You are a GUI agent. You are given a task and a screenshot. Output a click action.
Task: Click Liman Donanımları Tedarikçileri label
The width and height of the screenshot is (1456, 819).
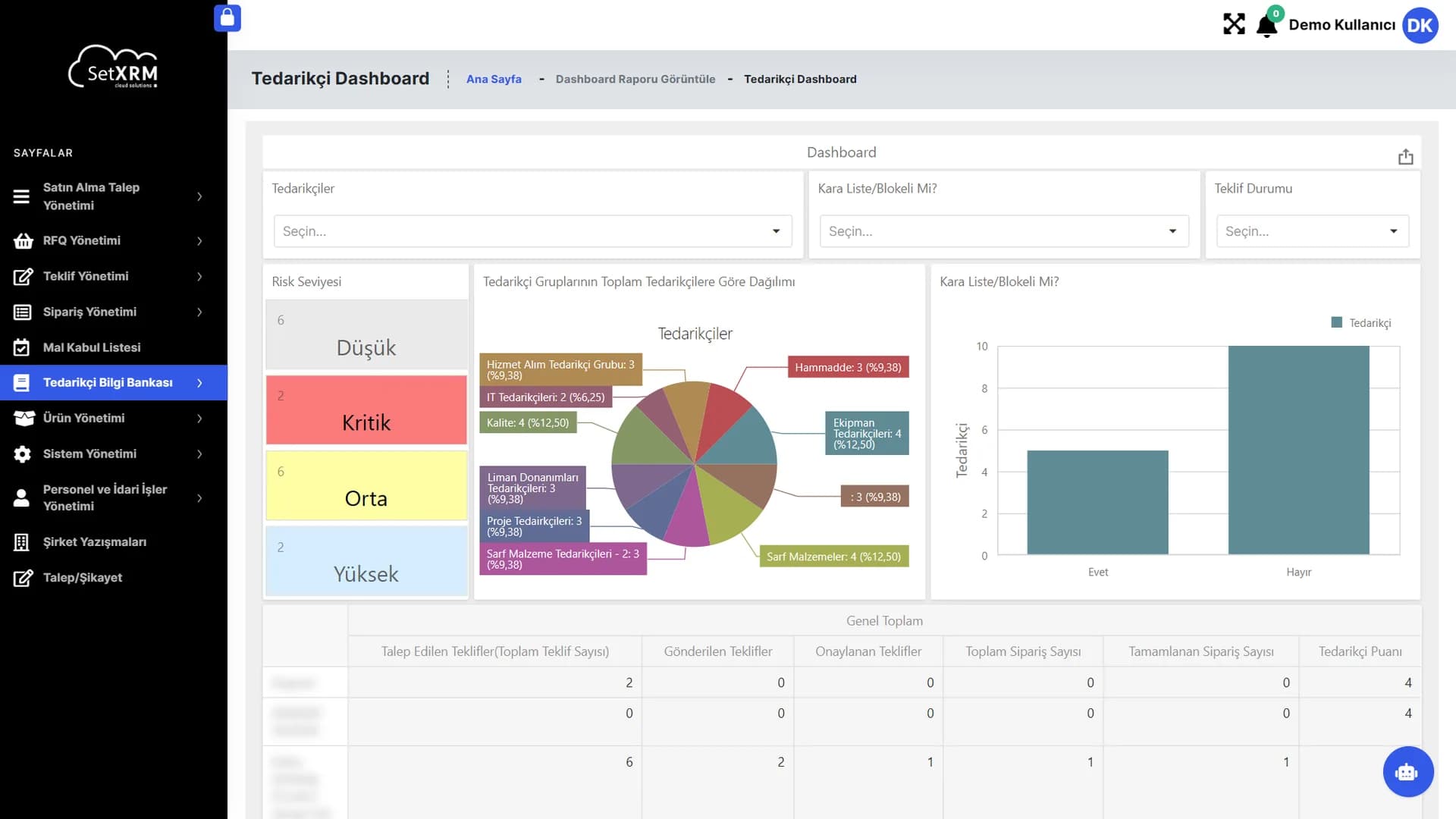point(532,488)
